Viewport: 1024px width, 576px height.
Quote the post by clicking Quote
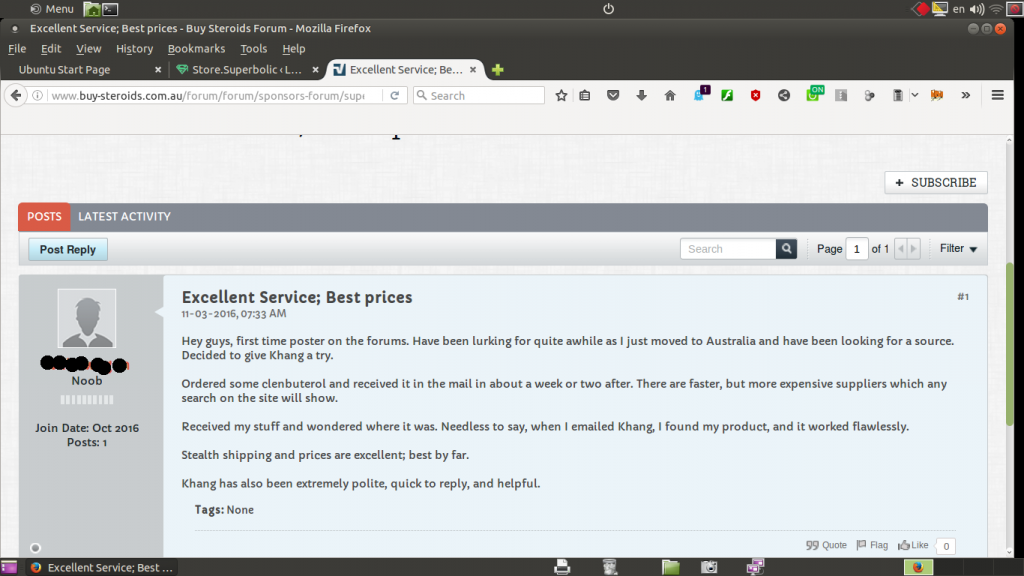coord(826,545)
